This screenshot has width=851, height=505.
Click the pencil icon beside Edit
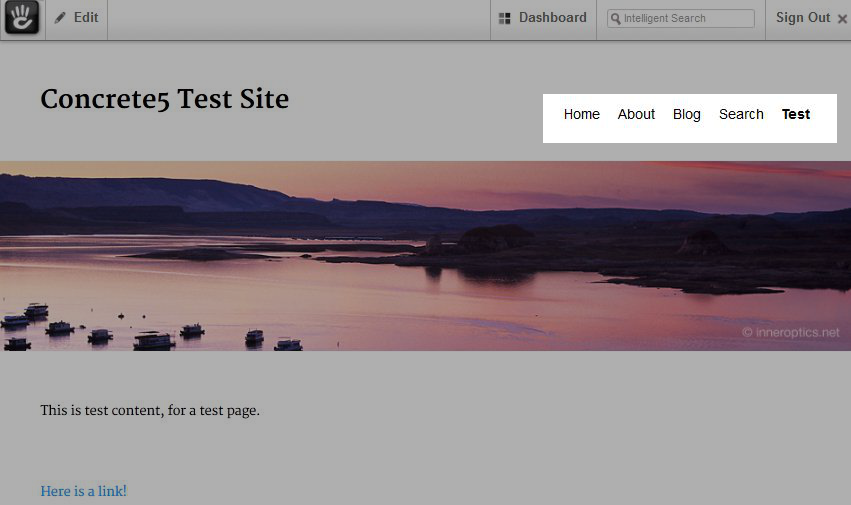pos(61,18)
